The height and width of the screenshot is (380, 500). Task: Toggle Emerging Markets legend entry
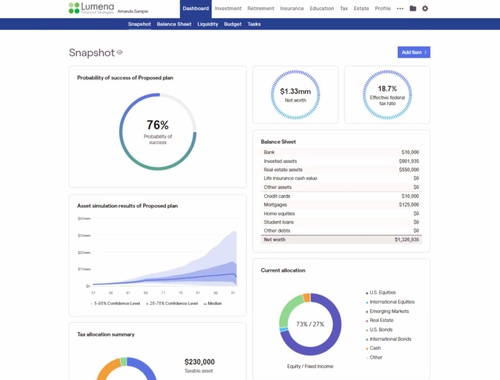pyautogui.click(x=387, y=311)
